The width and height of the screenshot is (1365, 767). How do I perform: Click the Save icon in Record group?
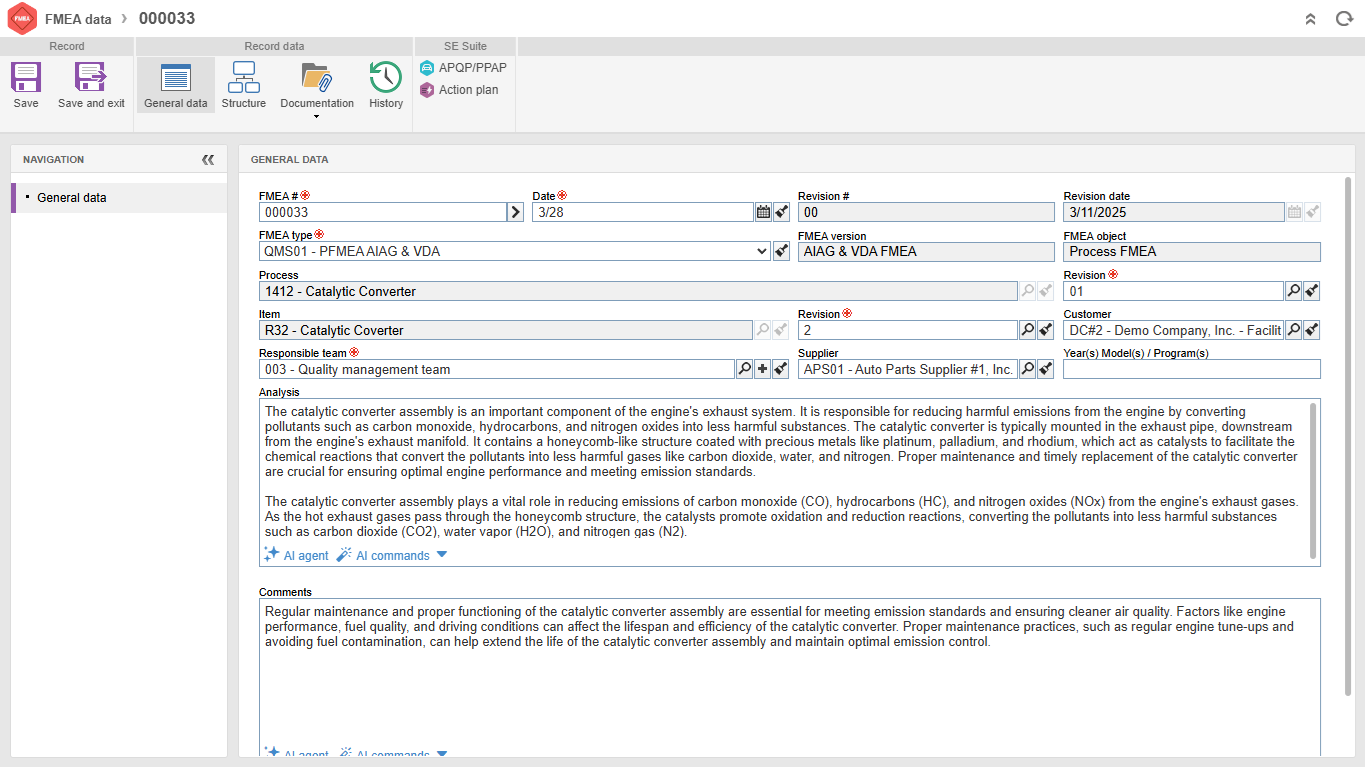tap(26, 78)
